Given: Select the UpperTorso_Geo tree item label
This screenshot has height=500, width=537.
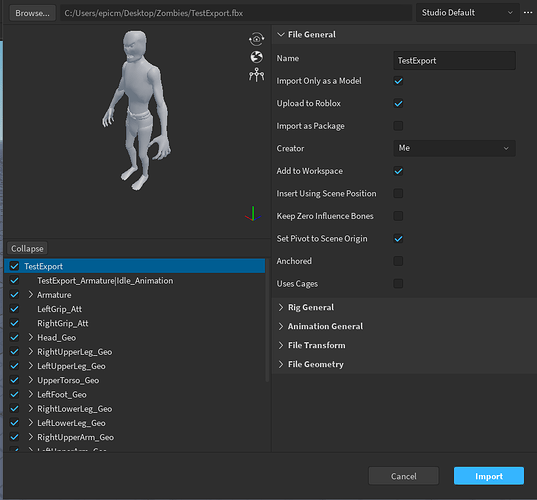Looking at the screenshot, I should point(68,380).
